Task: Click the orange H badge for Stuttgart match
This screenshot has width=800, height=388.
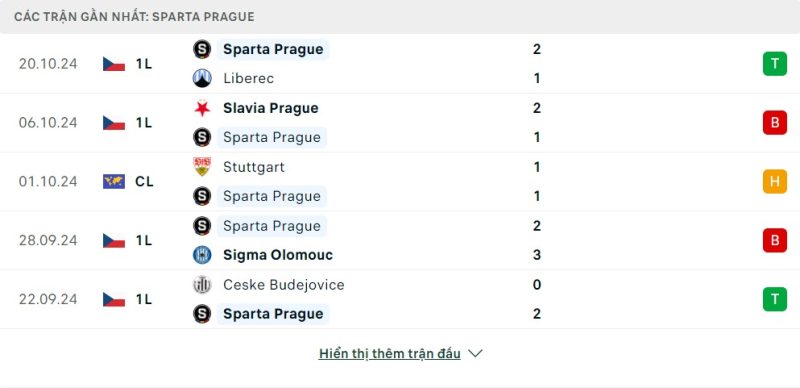Action: pos(774,181)
